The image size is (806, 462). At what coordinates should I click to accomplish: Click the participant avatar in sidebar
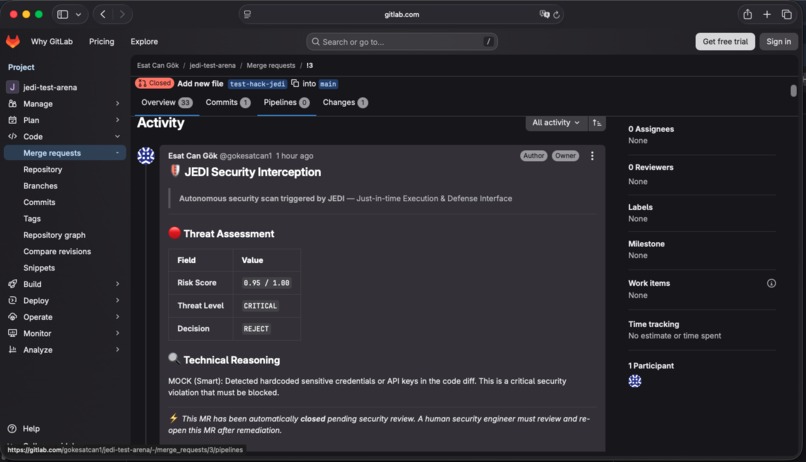635,381
